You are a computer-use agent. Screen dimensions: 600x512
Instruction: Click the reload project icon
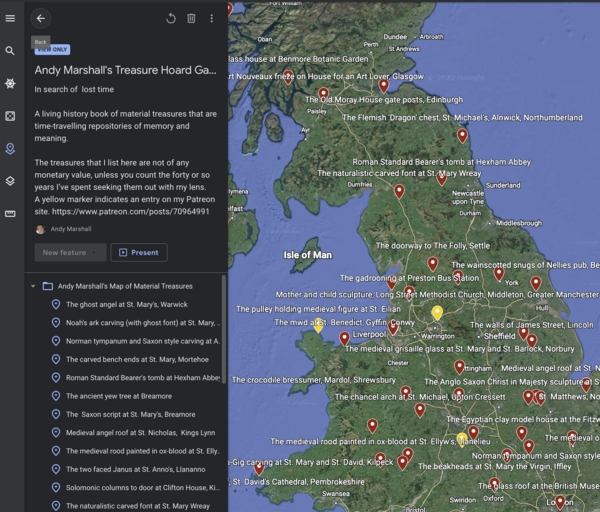[x=171, y=18]
